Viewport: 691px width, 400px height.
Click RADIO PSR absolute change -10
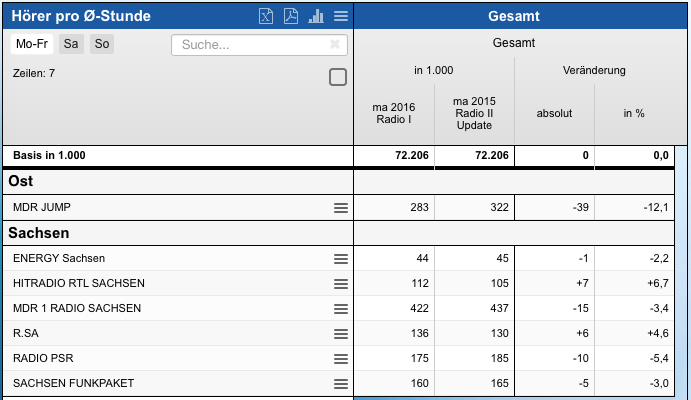[x=581, y=358]
